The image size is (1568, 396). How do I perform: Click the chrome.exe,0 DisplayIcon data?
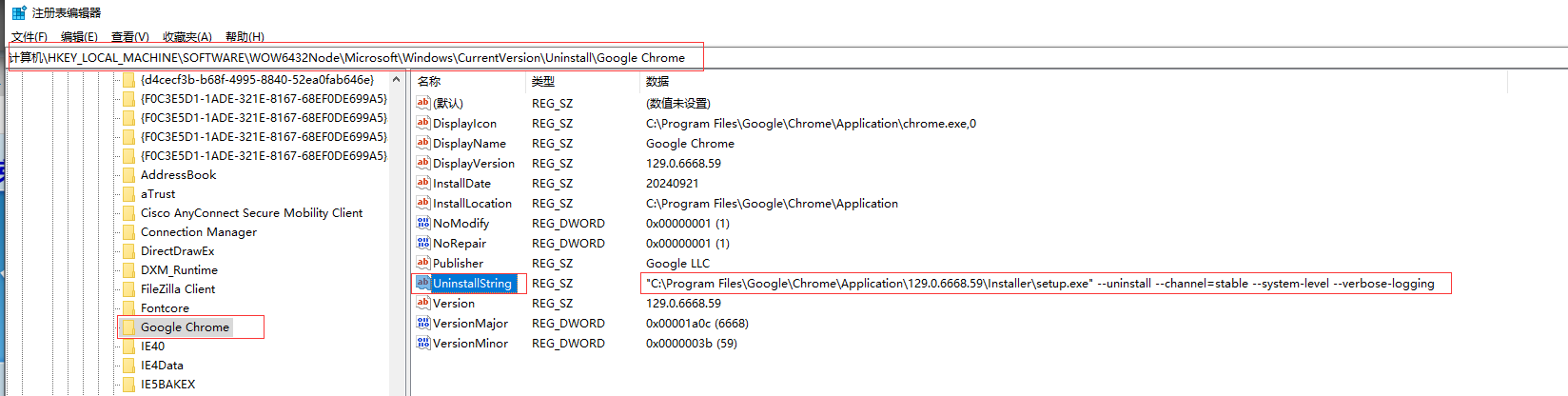(811, 124)
